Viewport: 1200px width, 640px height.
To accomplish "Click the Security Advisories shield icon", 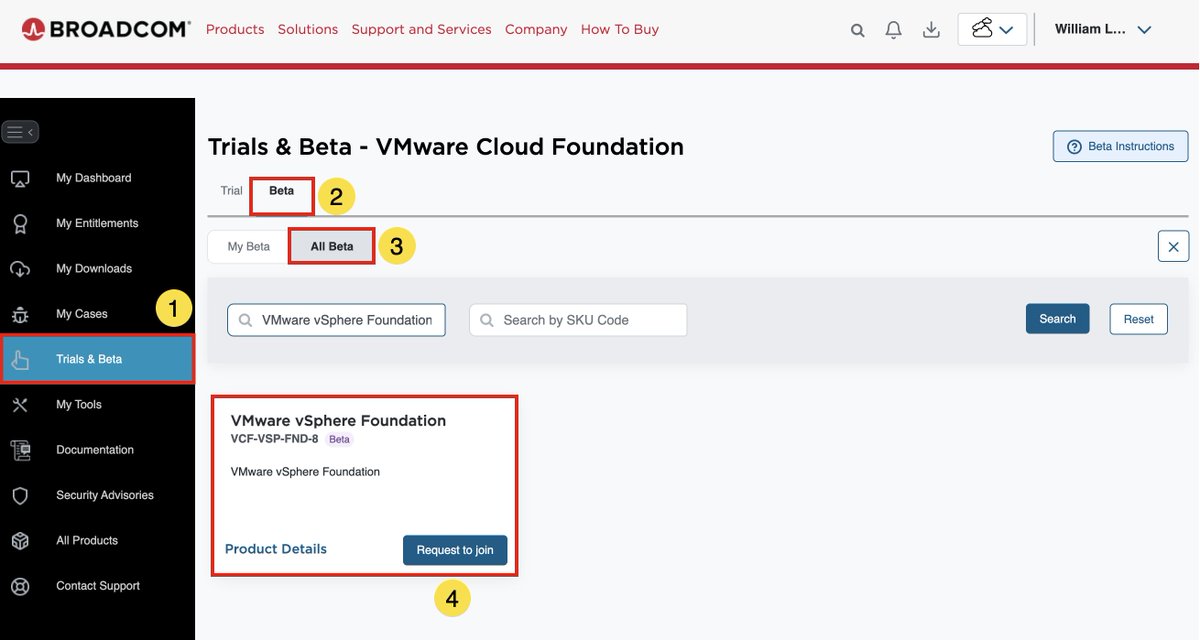I will (20, 496).
